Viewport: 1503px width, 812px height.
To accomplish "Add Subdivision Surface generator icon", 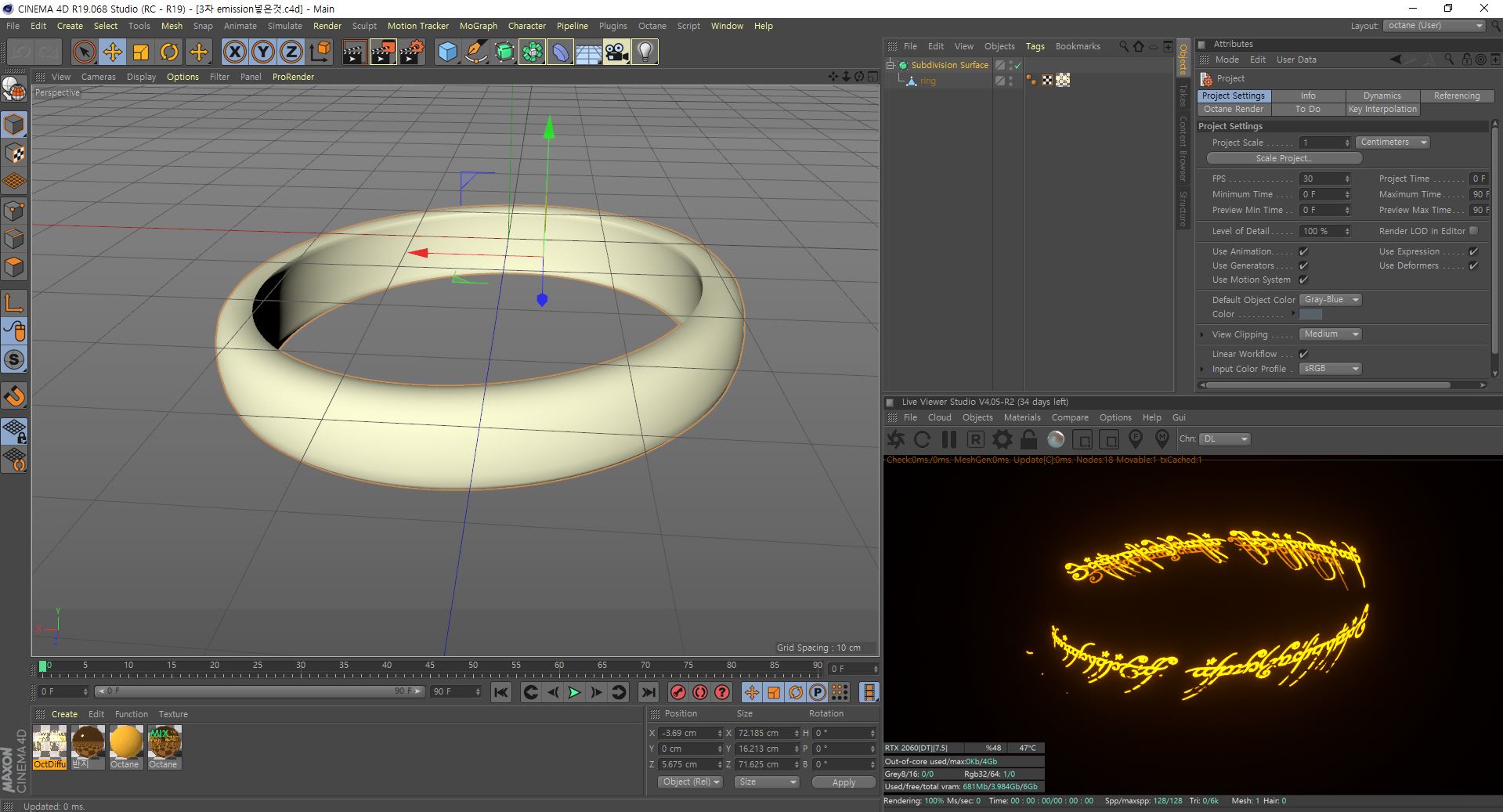I will [504, 52].
